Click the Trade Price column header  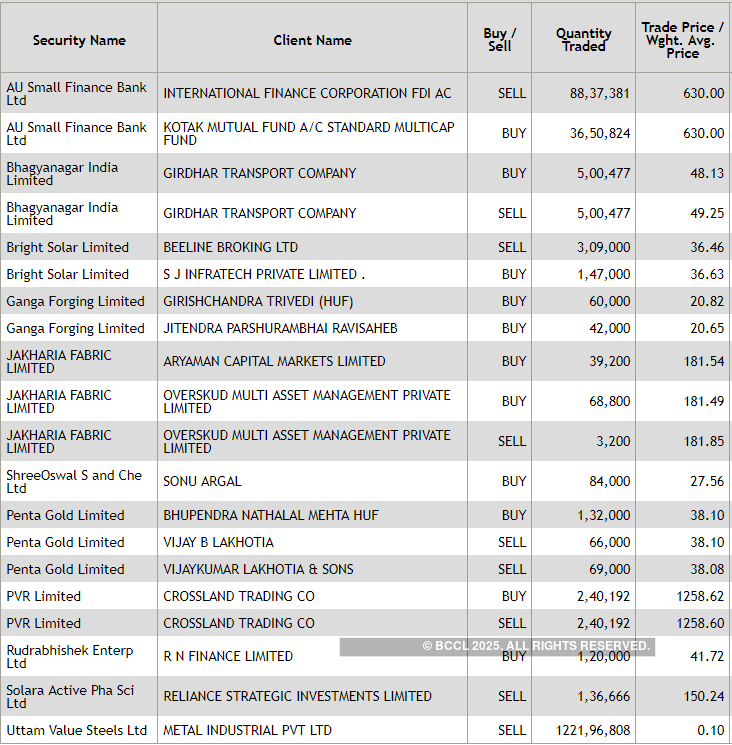pos(683,40)
